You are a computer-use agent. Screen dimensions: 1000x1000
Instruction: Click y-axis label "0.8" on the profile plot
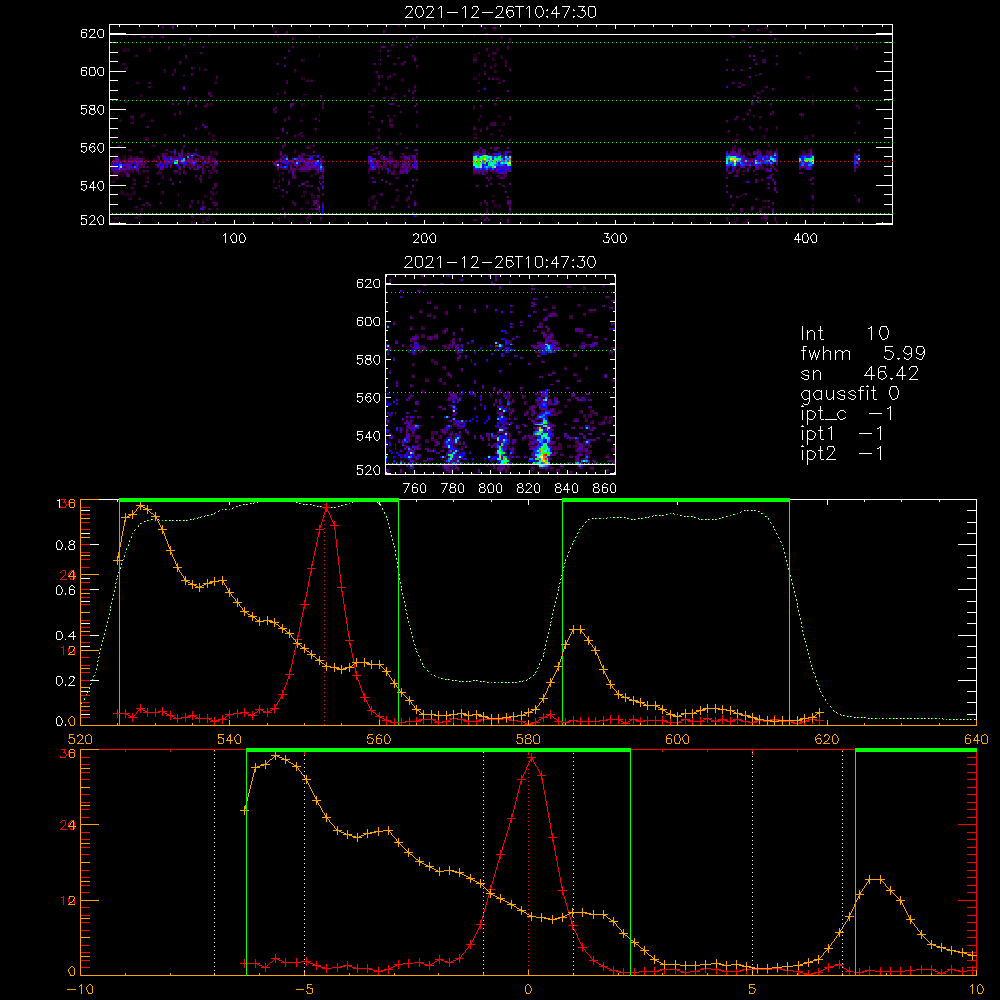(x=66, y=545)
